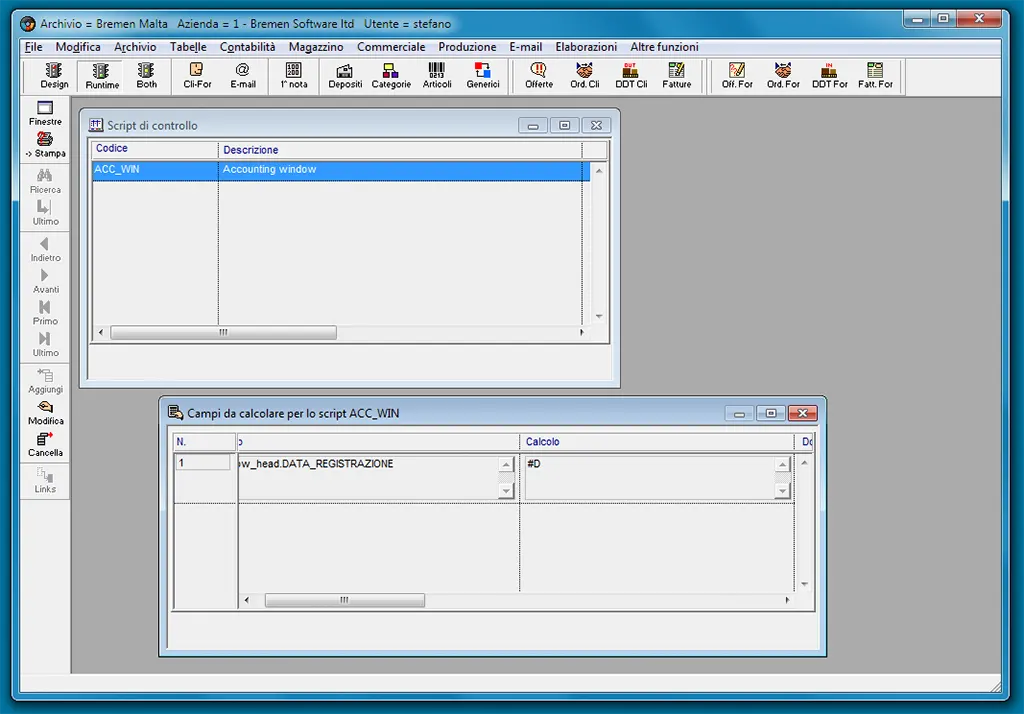The height and width of the screenshot is (714, 1024).
Task: Open the Elaborazioni menu
Action: pos(586,47)
